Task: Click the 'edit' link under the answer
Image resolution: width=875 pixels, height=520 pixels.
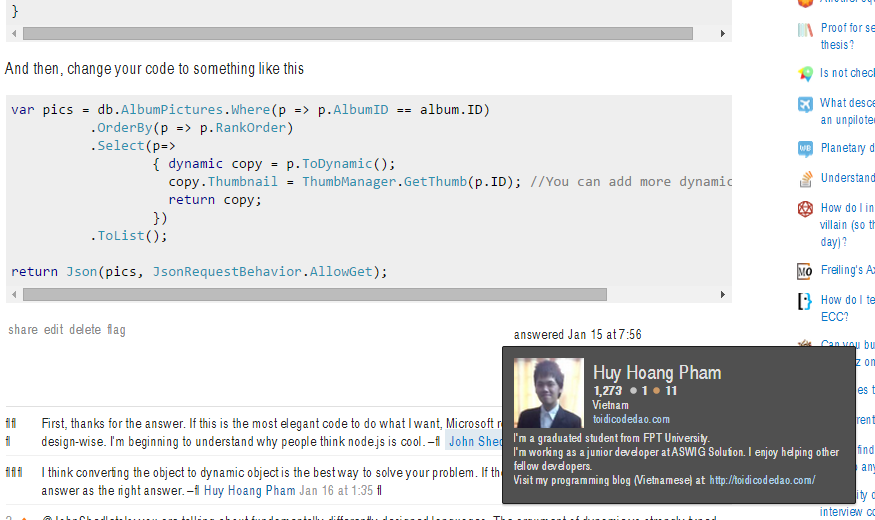Action: 53,330
